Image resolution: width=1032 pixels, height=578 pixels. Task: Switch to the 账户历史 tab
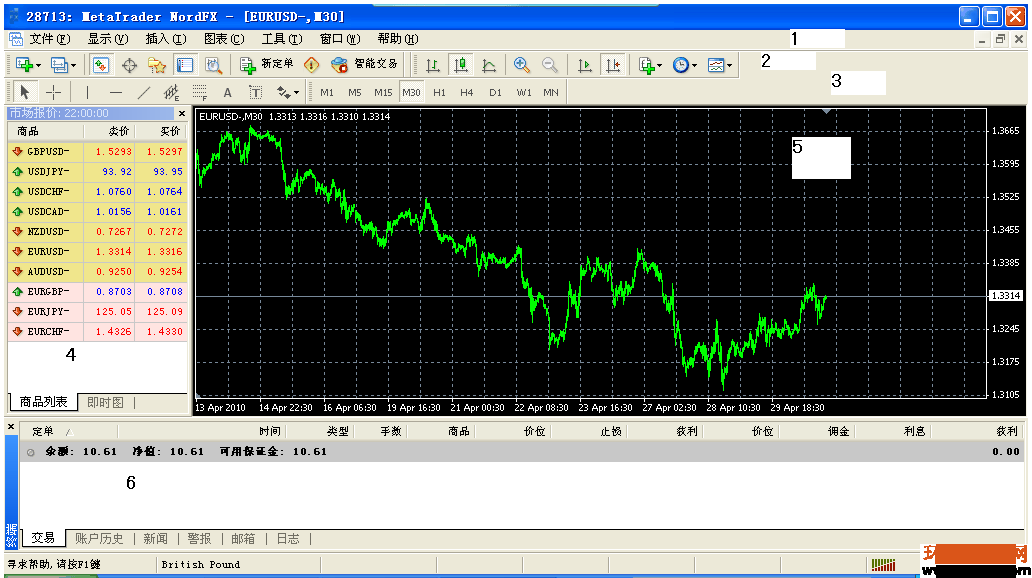click(x=99, y=539)
